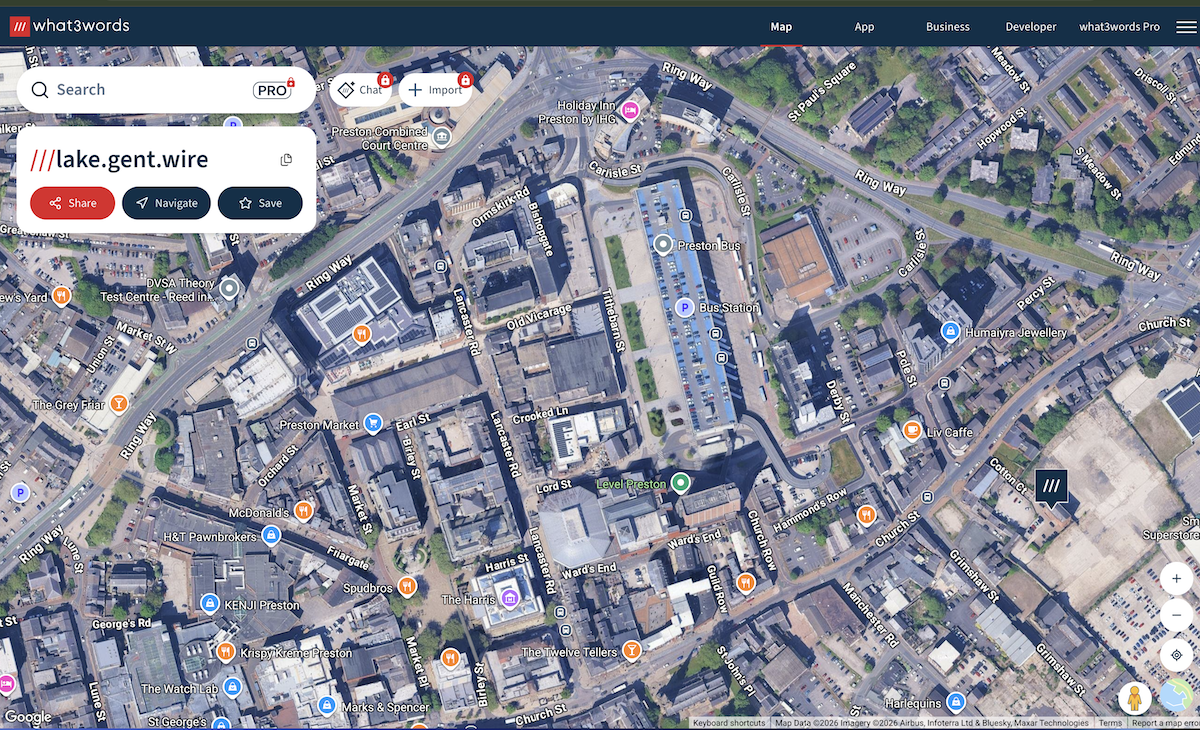Viewport: 1200px width, 730px height.
Task: Click Report a map error link
Action: tap(1164, 723)
